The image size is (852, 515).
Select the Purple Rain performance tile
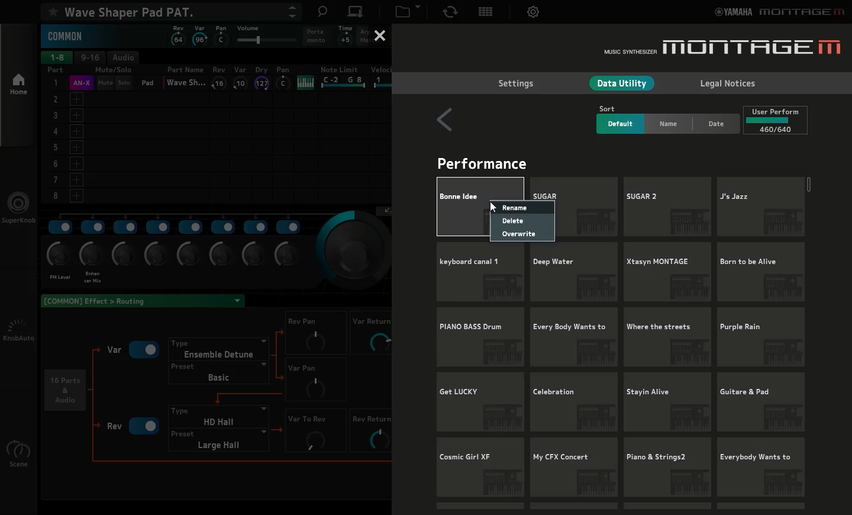pos(761,336)
